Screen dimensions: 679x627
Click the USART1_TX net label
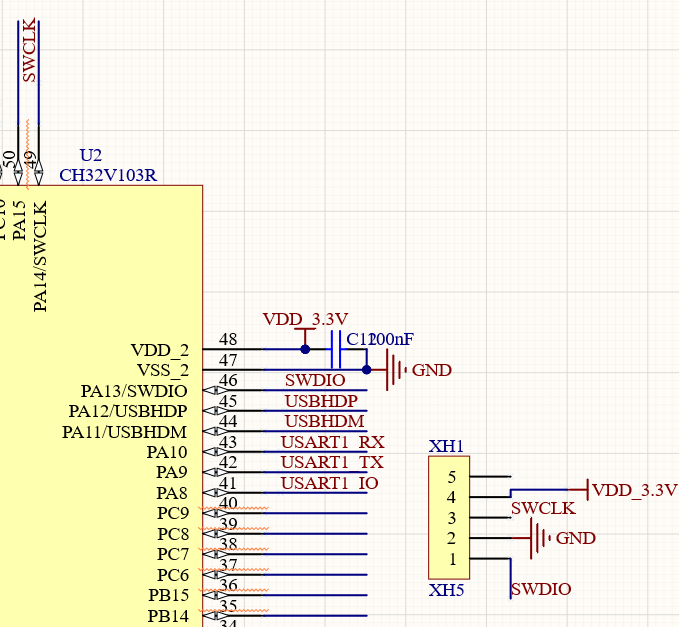[331, 463]
